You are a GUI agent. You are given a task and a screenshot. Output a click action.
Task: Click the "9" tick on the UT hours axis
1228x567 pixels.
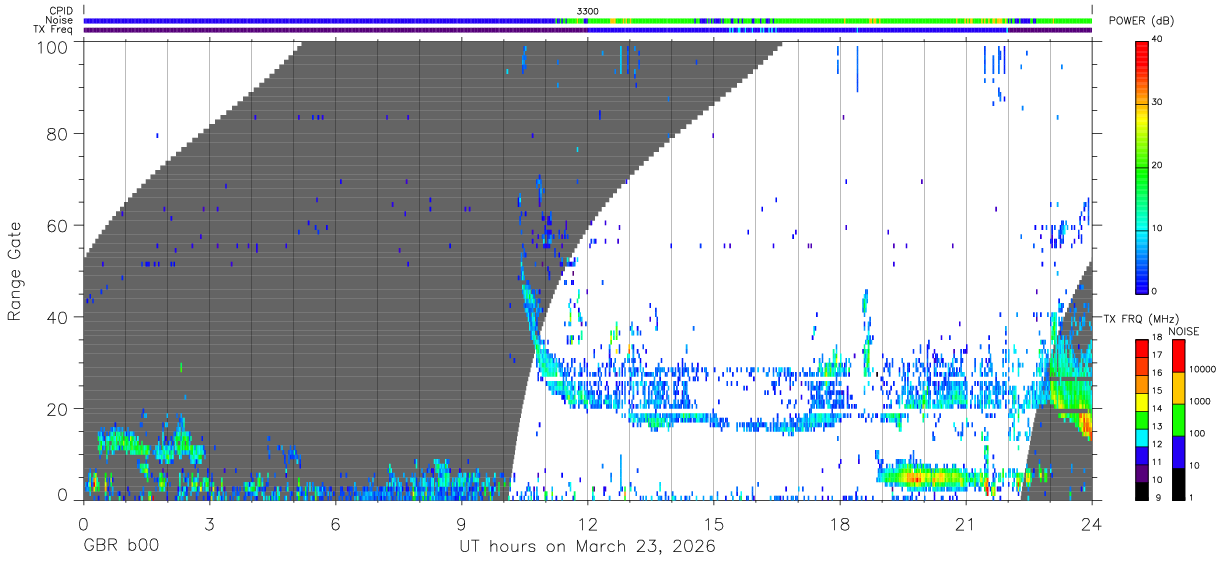461,522
